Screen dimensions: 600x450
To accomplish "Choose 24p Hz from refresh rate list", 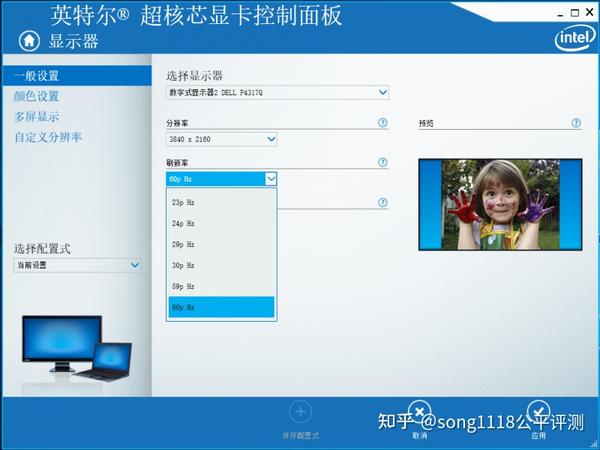I will [x=222, y=223].
